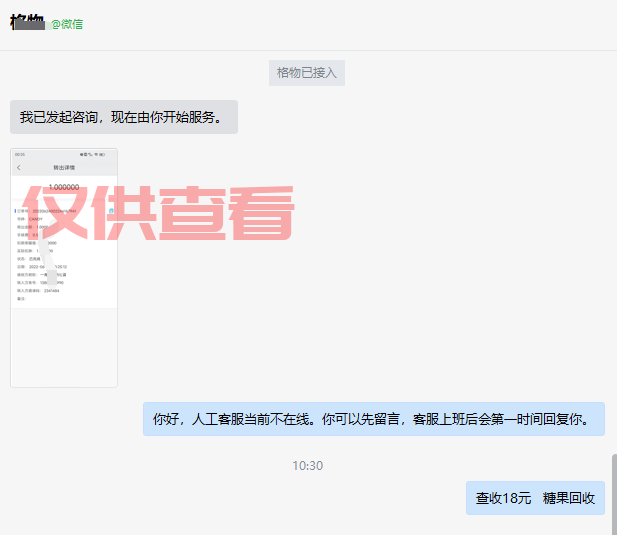The height and width of the screenshot is (535, 617).
Task: Click the back arrow inside the screenshot
Action: coord(19,168)
